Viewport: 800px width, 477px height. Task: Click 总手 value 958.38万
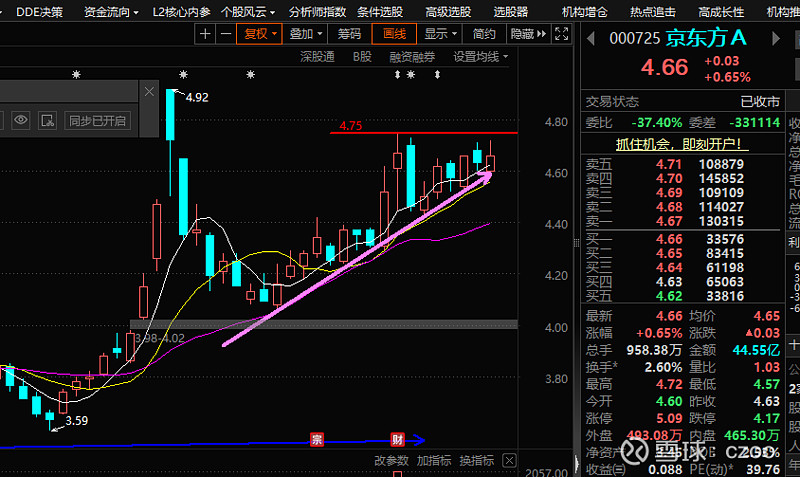[654, 350]
